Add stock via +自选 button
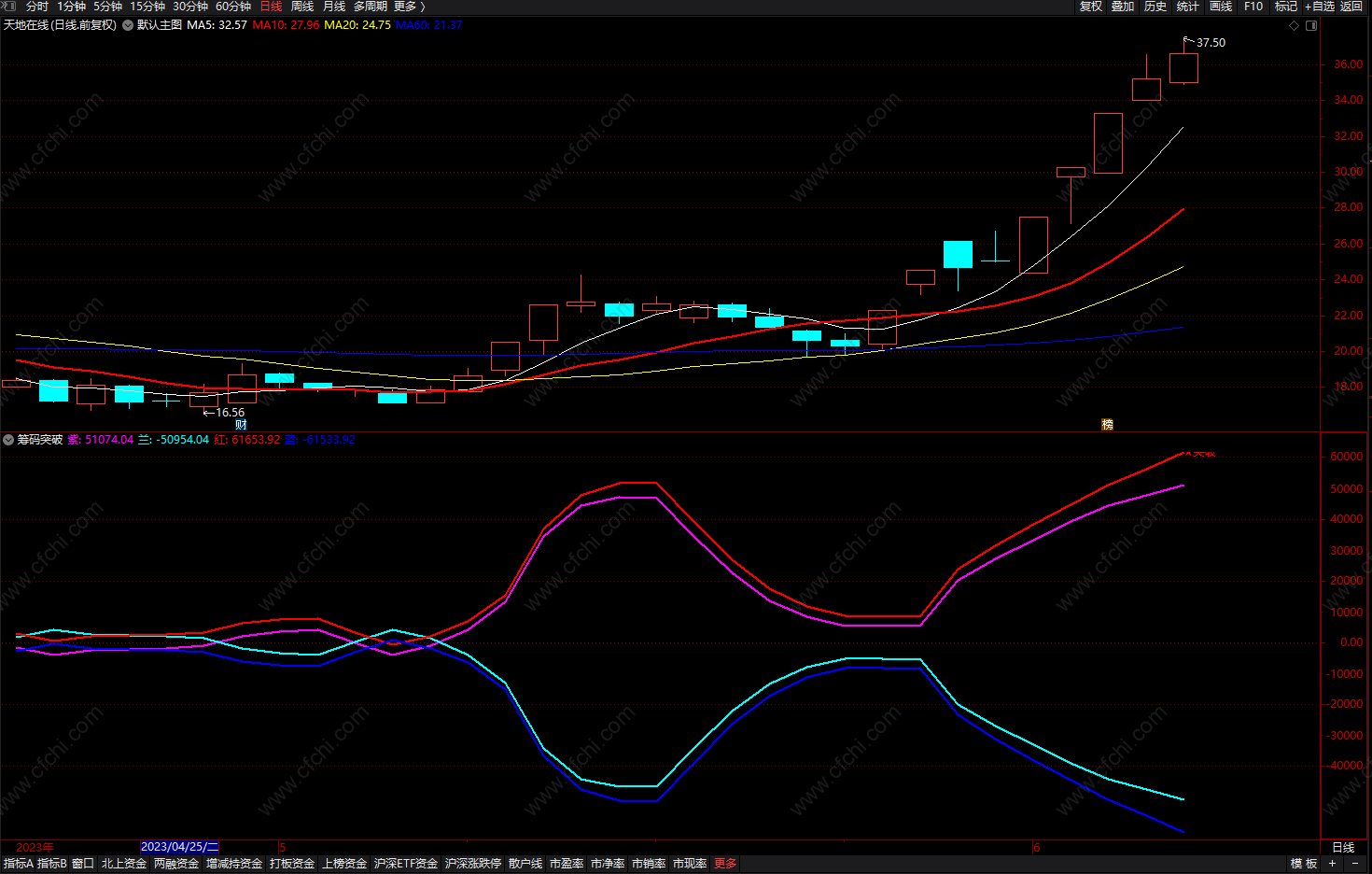 tap(1320, 7)
